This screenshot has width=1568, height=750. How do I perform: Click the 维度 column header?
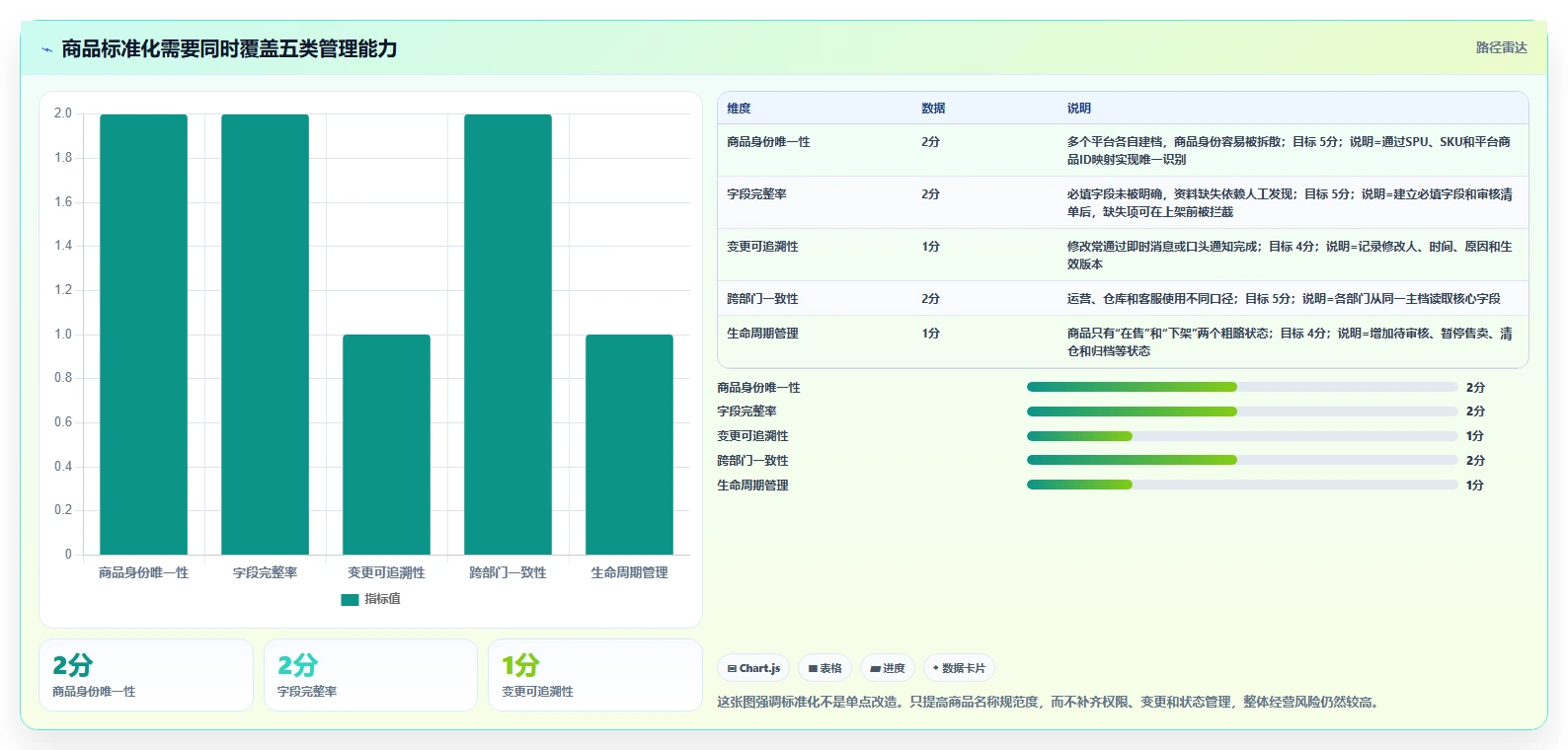tap(739, 109)
